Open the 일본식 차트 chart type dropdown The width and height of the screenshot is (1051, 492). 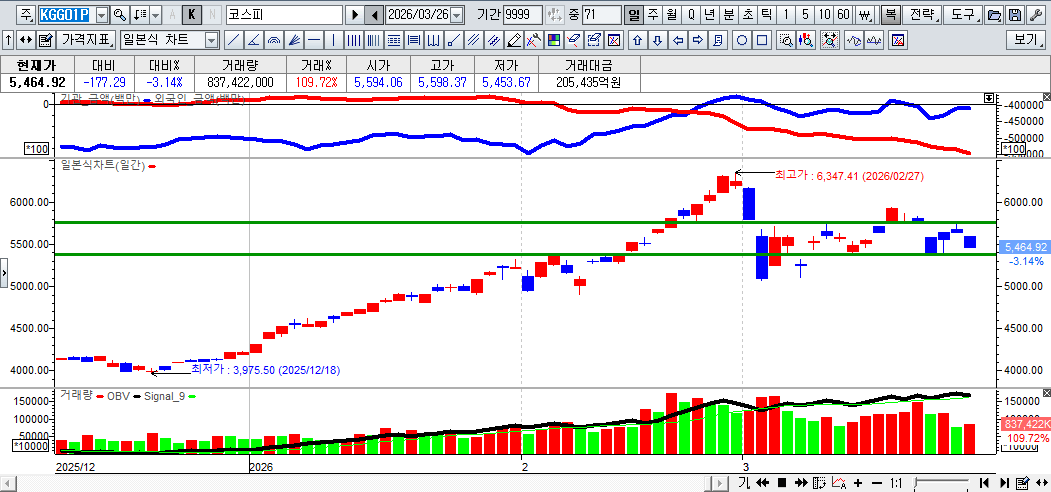point(211,40)
